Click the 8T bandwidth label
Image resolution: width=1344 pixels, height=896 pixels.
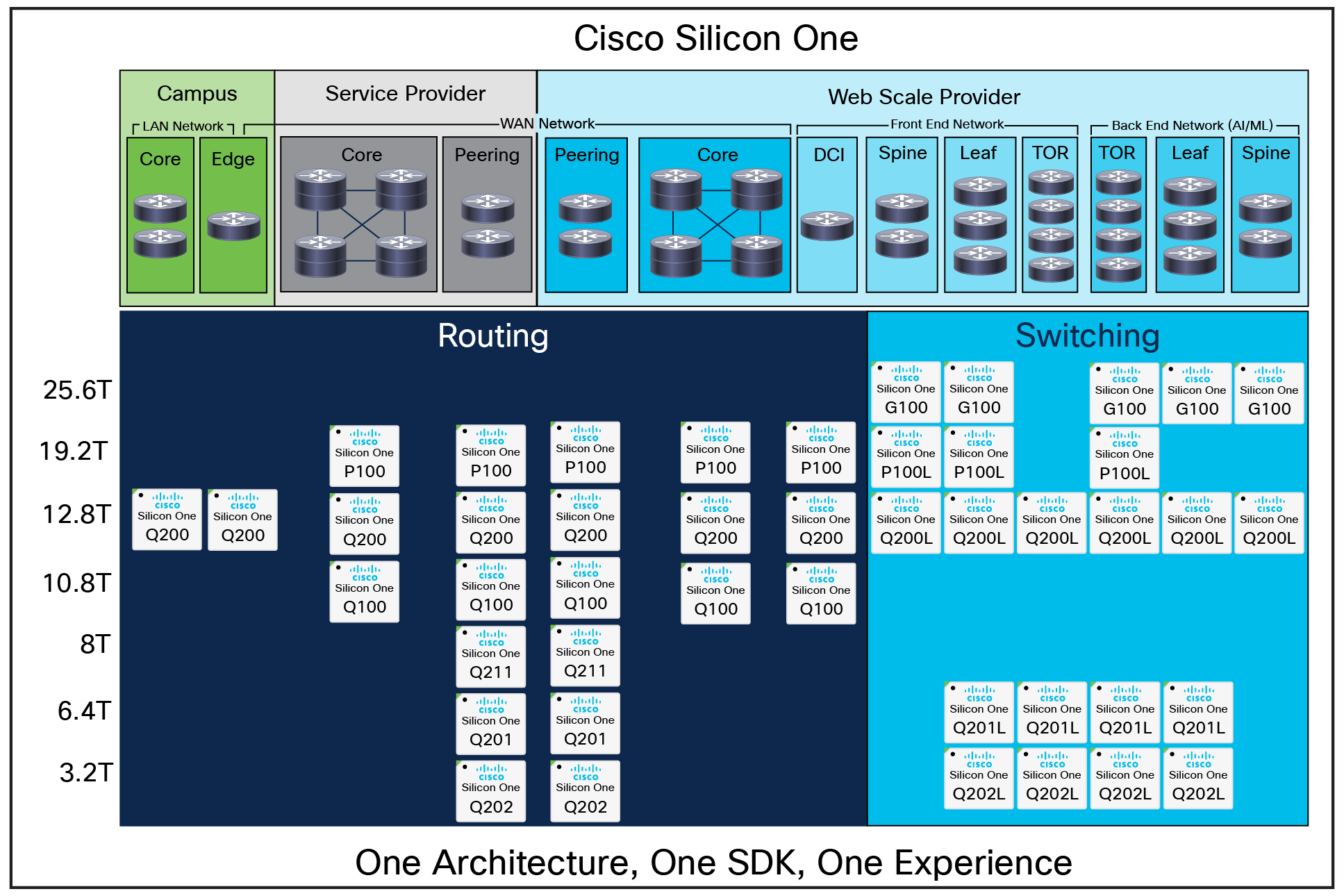click(x=95, y=645)
